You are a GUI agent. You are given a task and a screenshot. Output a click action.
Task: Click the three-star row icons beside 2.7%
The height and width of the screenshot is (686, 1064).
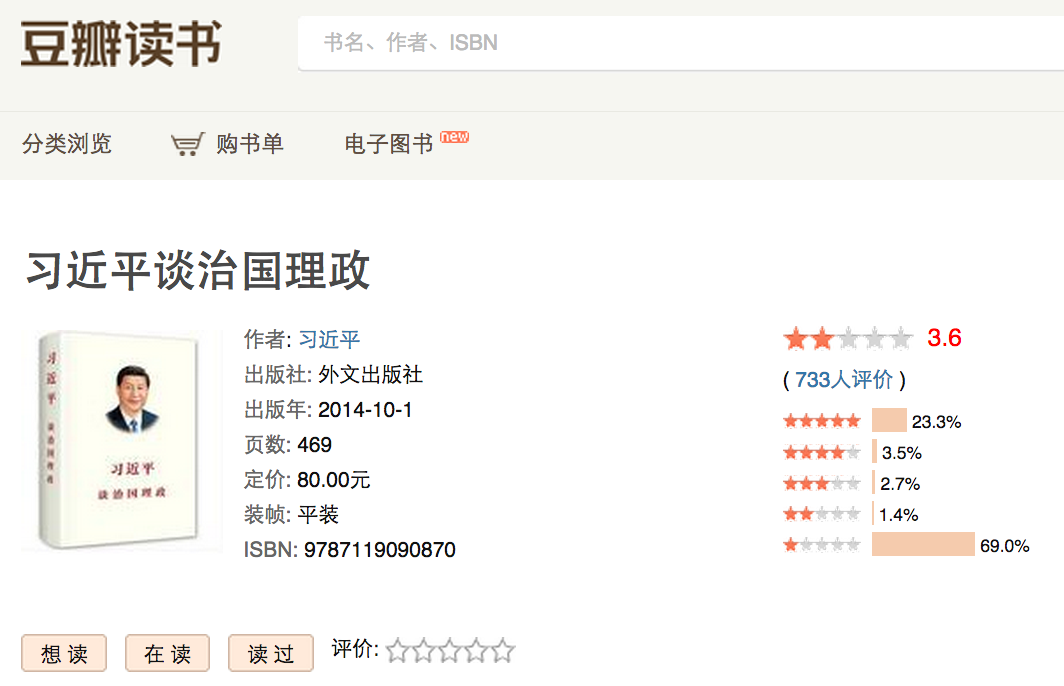click(x=822, y=483)
